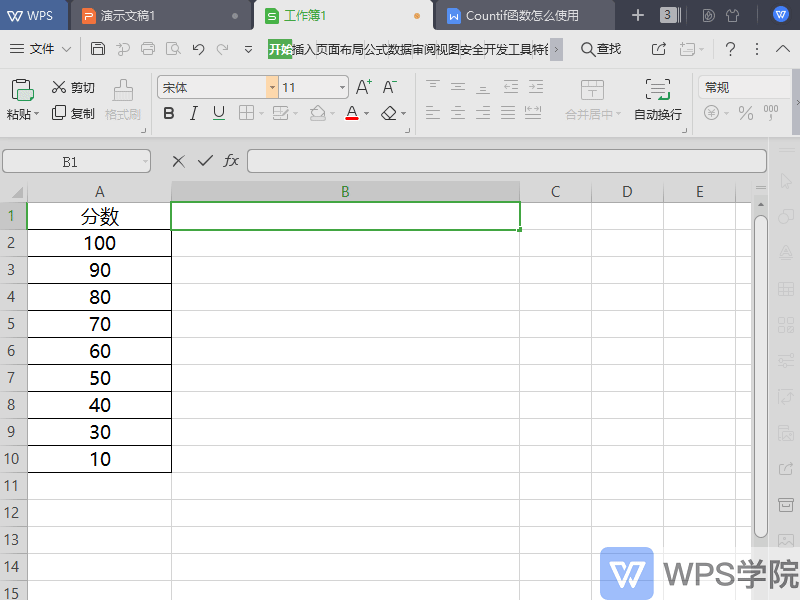Image resolution: width=800 pixels, height=600 pixels.
Task: Click the currency format icon
Action: pyautogui.click(x=712, y=113)
